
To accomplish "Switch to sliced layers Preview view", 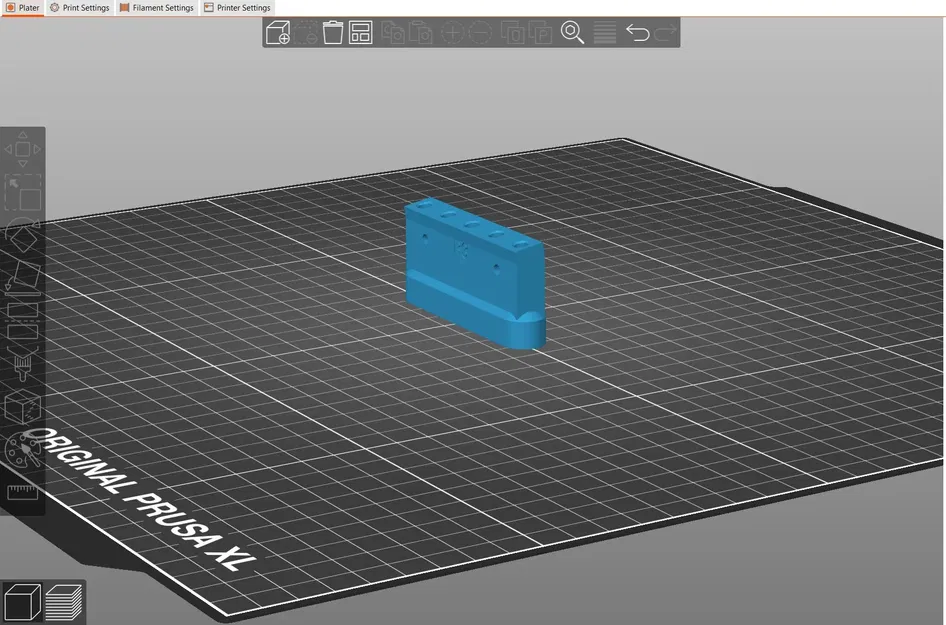I will pyautogui.click(x=64, y=602).
